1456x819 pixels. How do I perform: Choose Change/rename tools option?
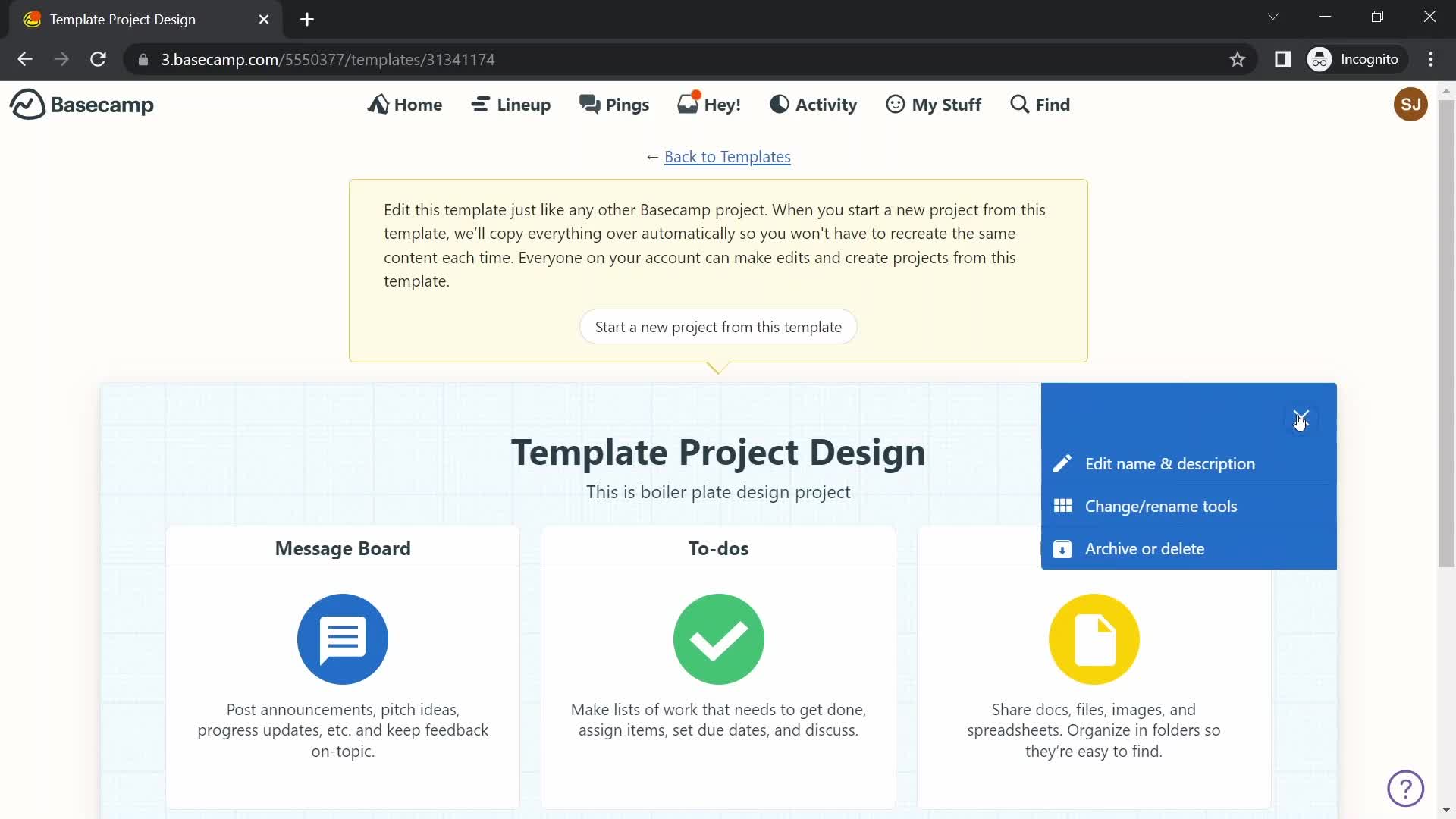1189,507
